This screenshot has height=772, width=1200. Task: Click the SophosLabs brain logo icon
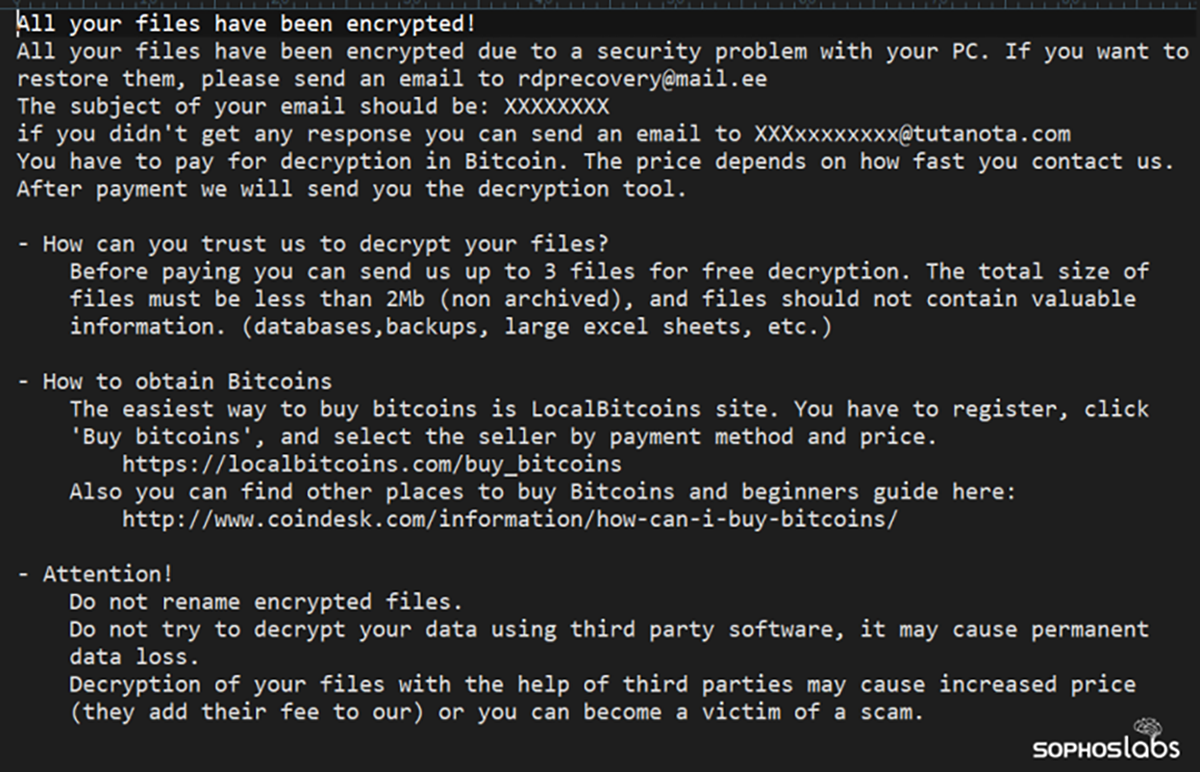[x=1147, y=727]
